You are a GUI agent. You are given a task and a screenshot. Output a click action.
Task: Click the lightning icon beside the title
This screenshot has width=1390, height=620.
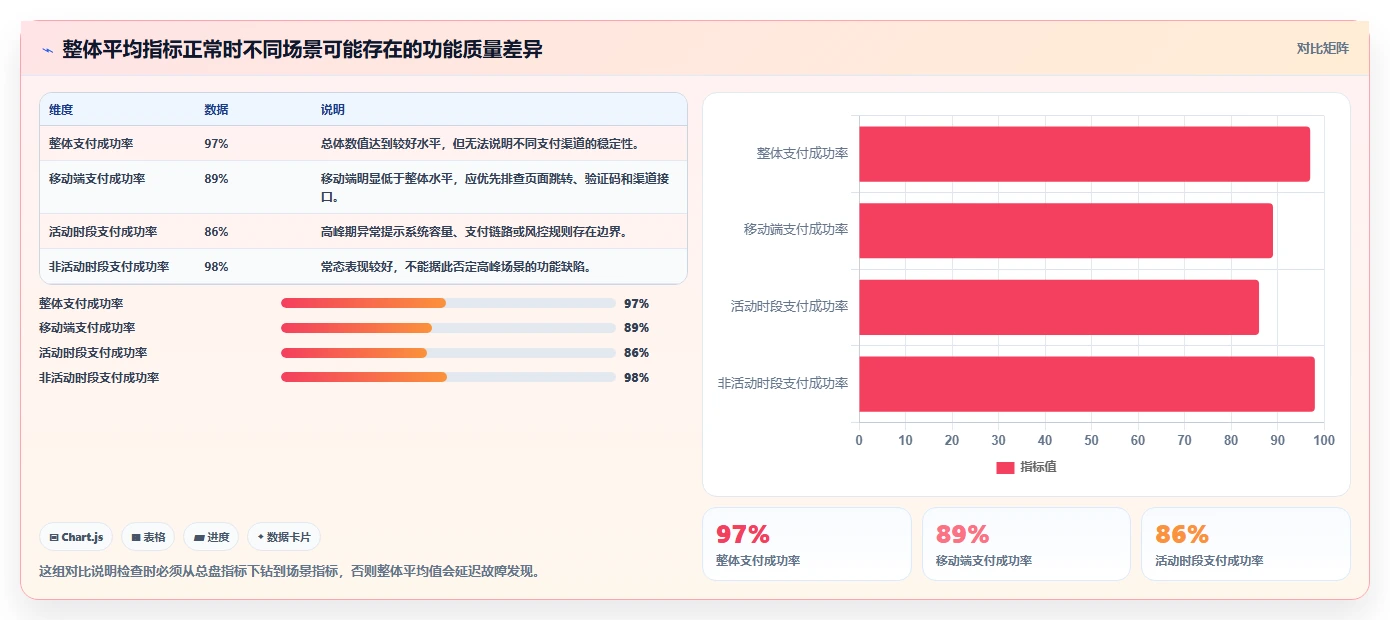click(x=47, y=50)
